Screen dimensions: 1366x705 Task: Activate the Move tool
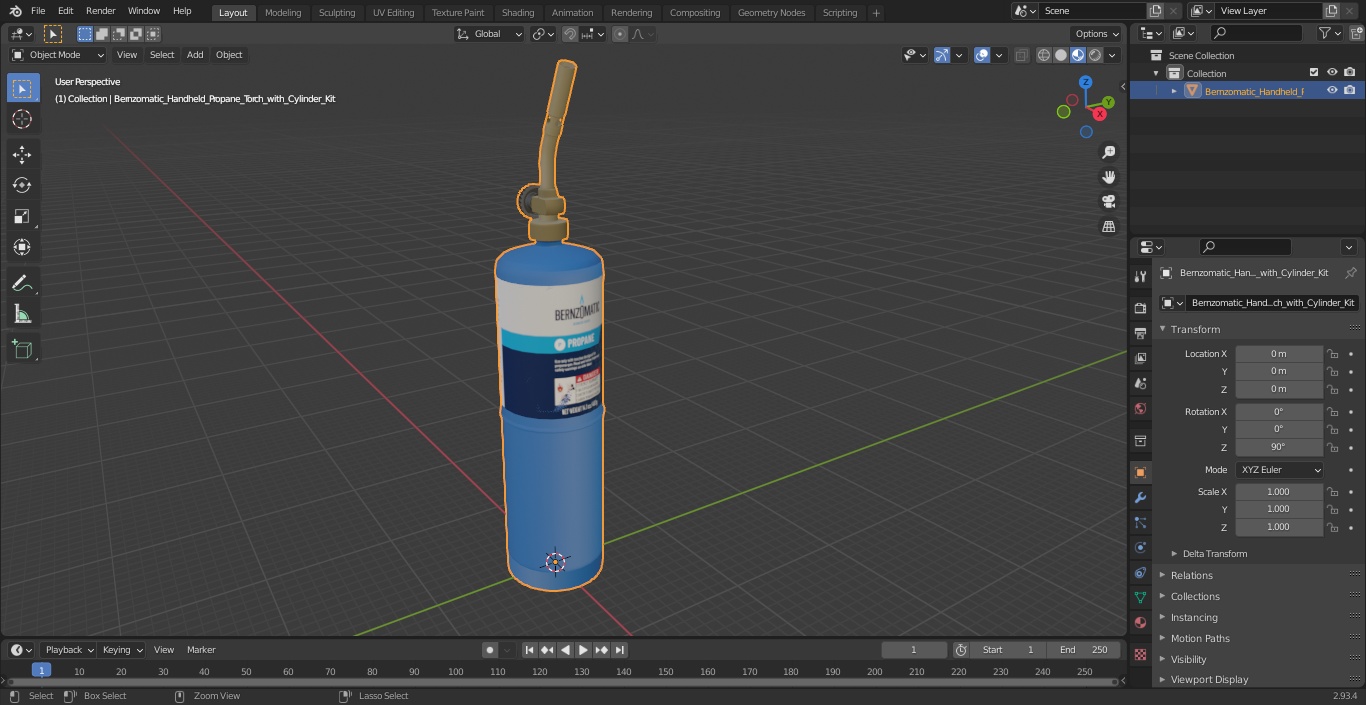pos(22,154)
